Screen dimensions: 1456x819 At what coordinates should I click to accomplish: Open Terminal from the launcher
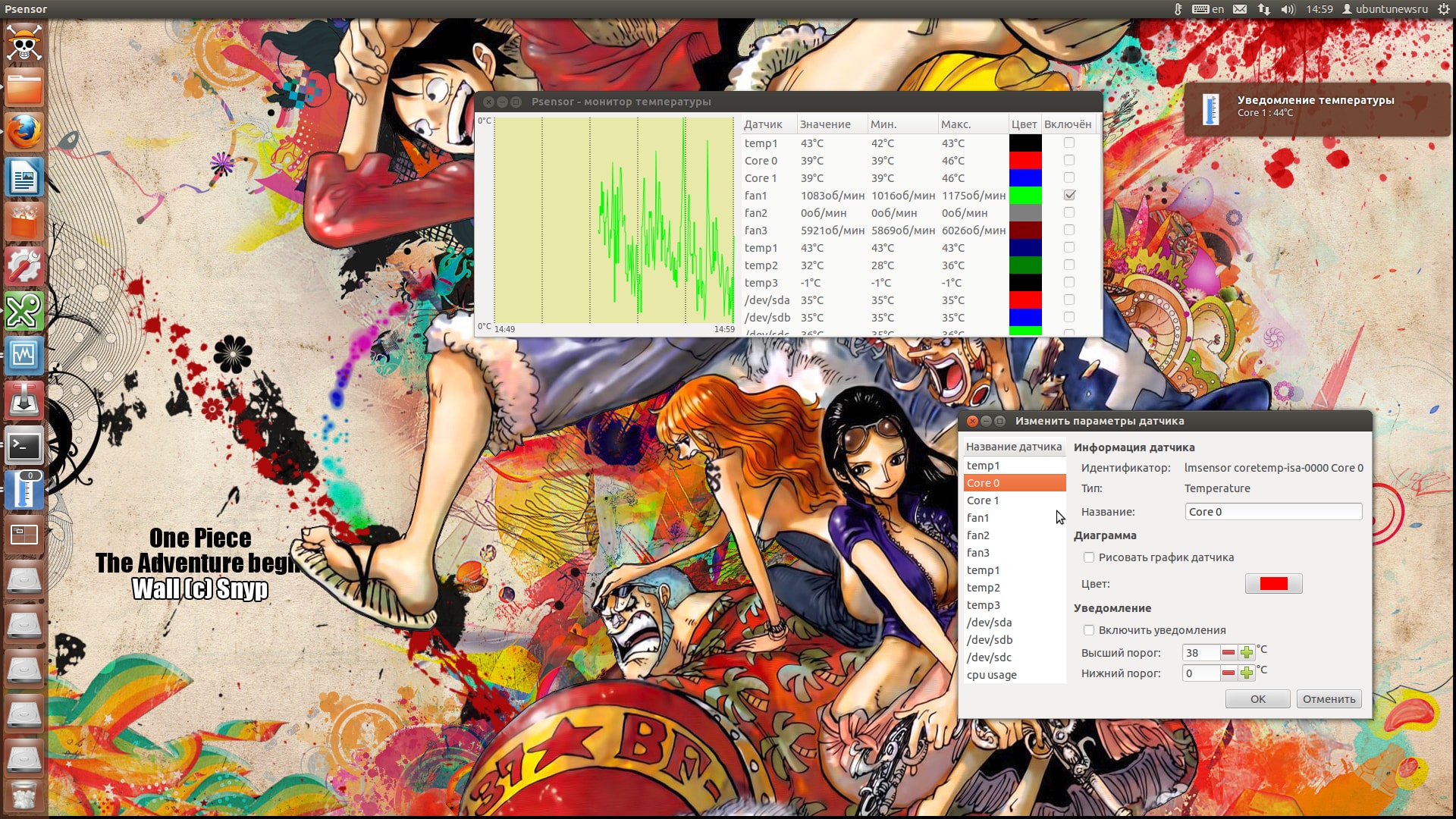click(24, 445)
